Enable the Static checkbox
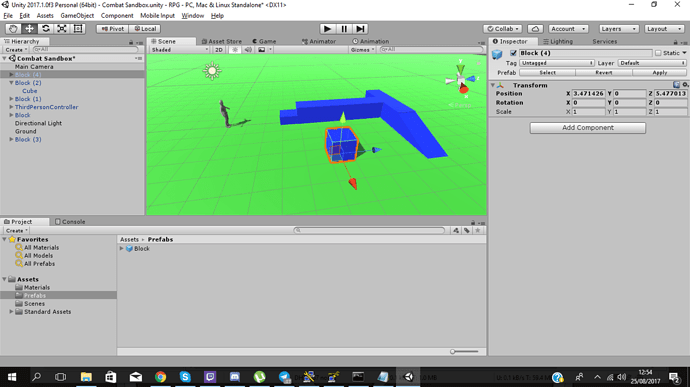 [658, 53]
